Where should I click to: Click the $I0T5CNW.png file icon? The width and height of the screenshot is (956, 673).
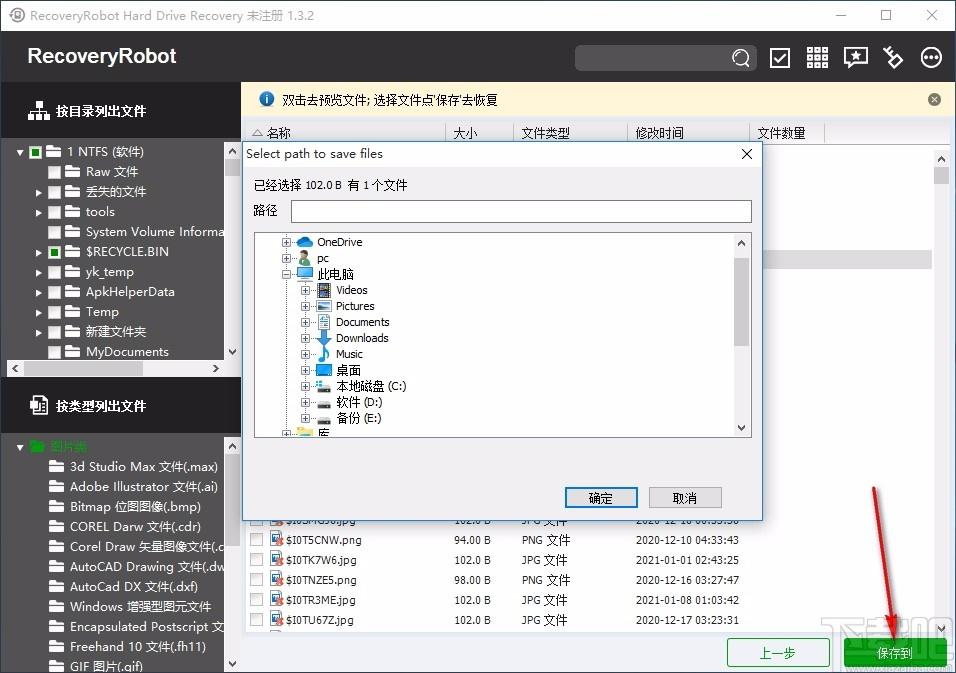coord(277,539)
